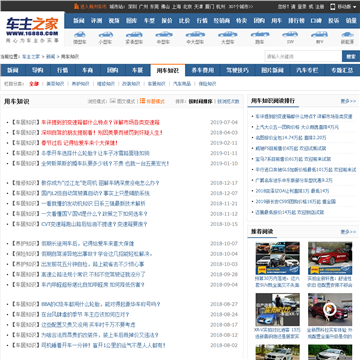Open the article dated 2019-02-11
The image size is (360, 360).
pos(79,143)
